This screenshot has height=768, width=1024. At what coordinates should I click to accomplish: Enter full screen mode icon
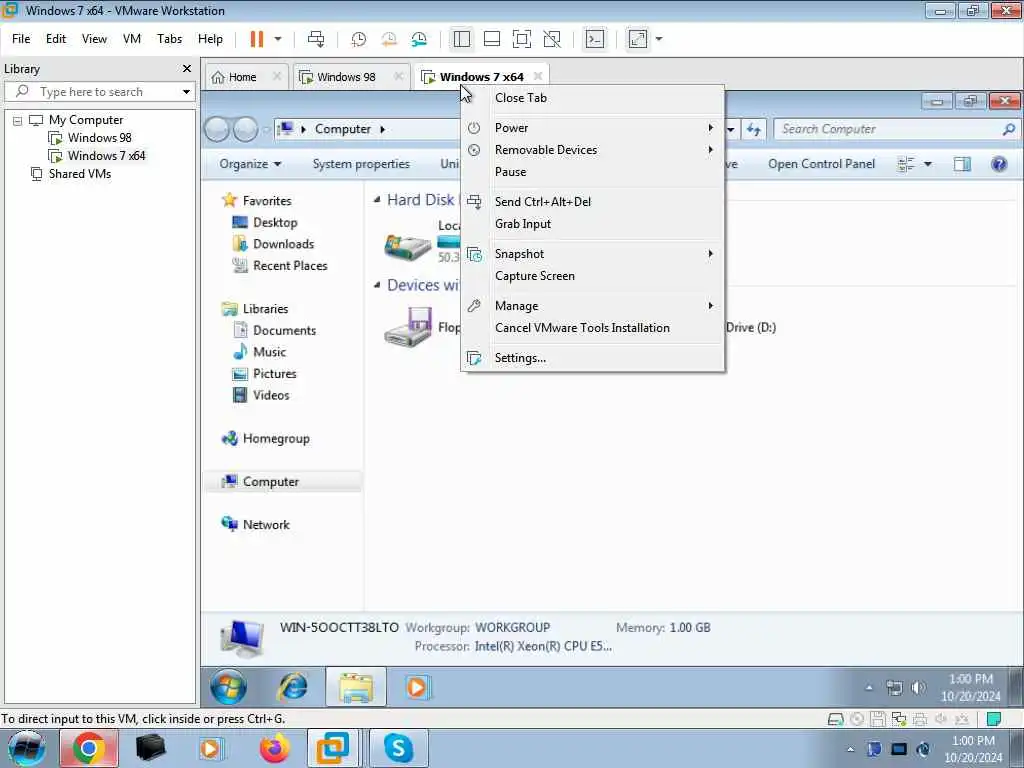(x=522, y=39)
